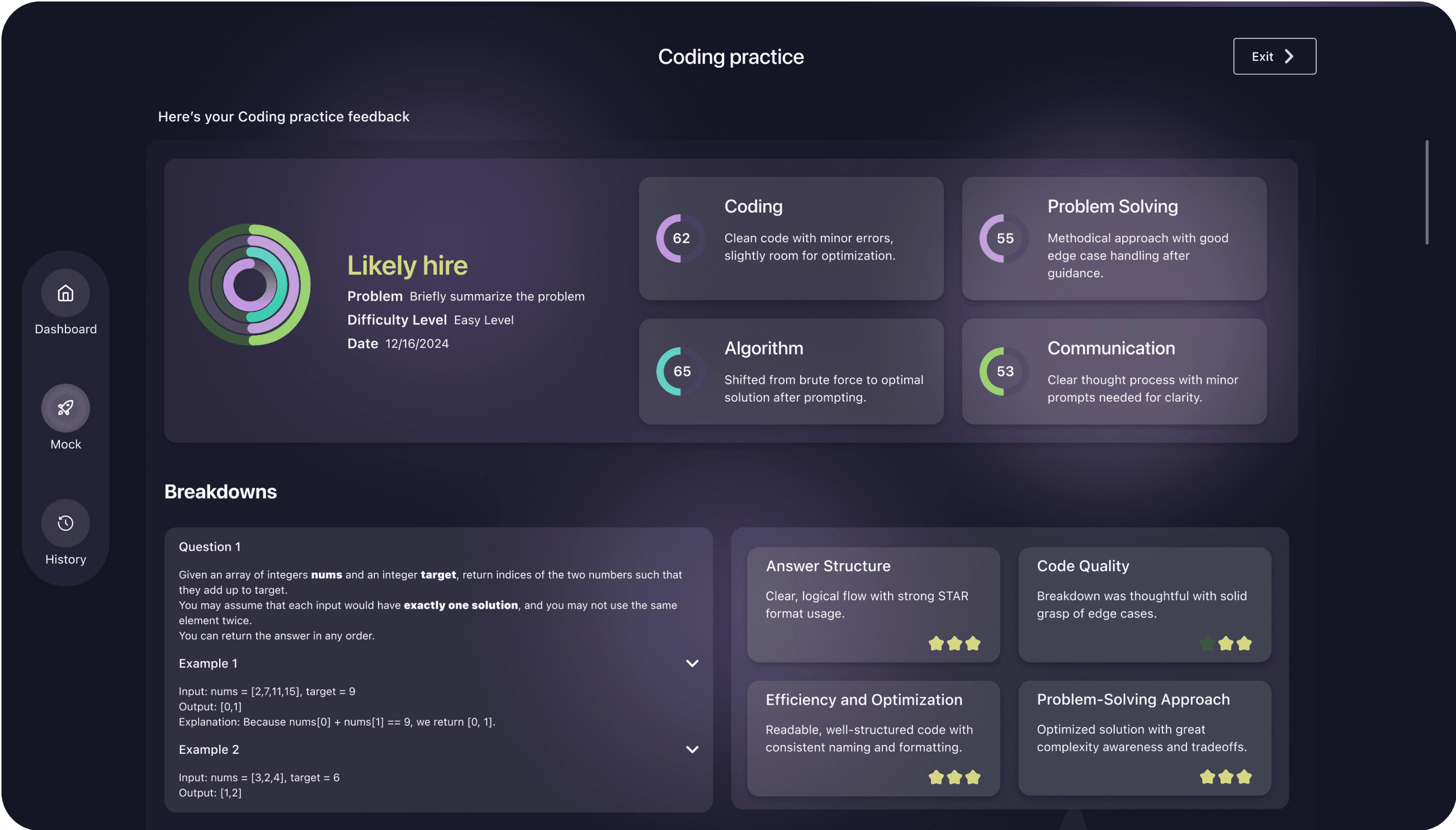Collapse the Example 1 chevron
Screen dimensions: 1456x830
click(692, 663)
